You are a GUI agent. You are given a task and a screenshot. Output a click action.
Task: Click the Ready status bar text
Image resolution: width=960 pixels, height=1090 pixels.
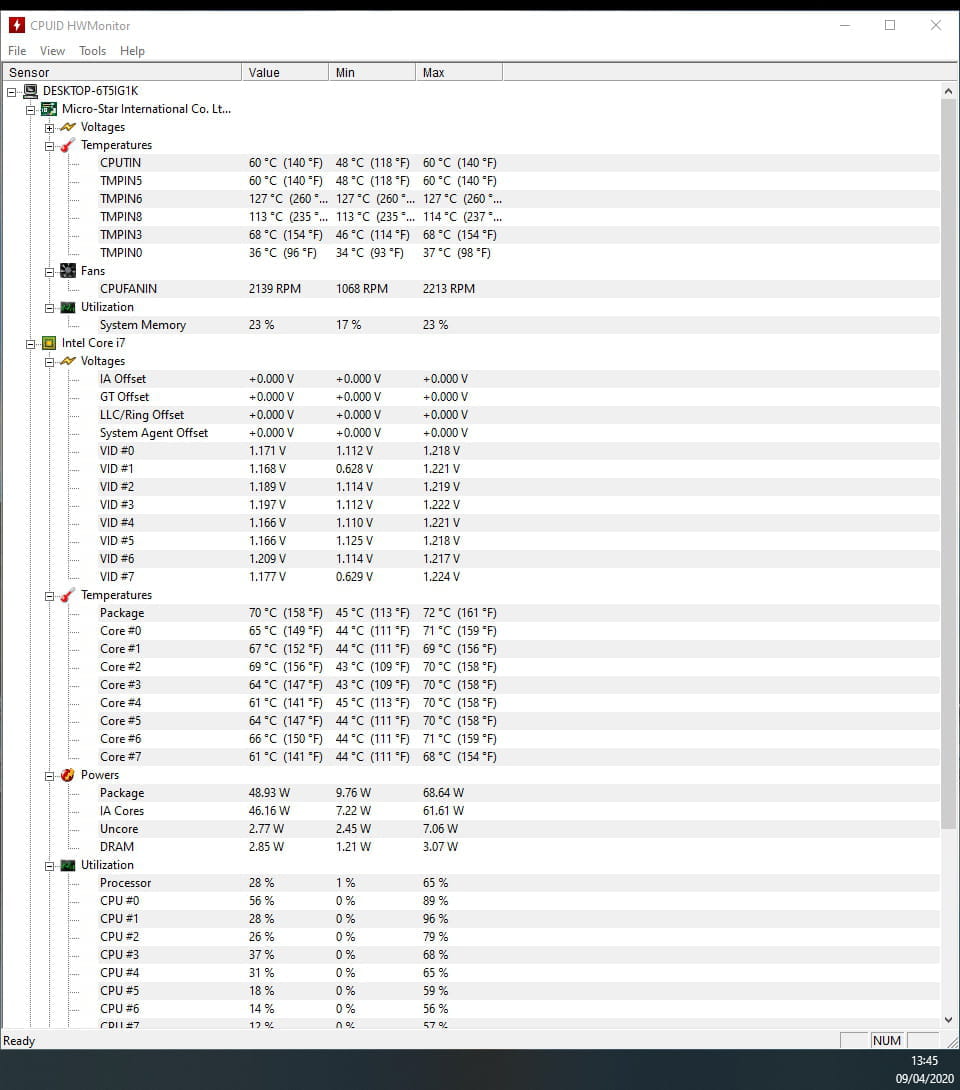19,1041
